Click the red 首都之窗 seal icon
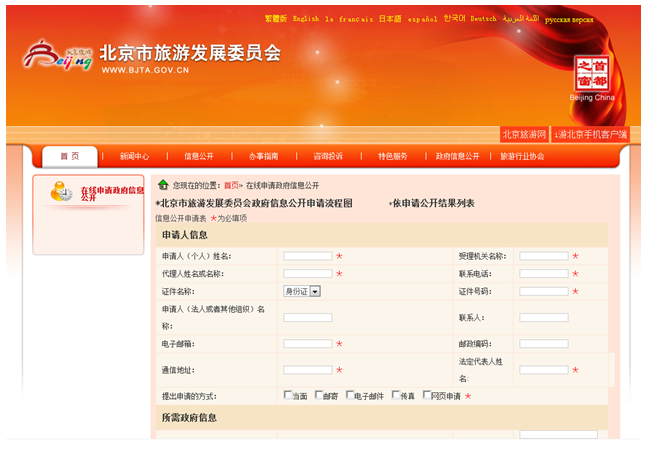 click(x=591, y=74)
